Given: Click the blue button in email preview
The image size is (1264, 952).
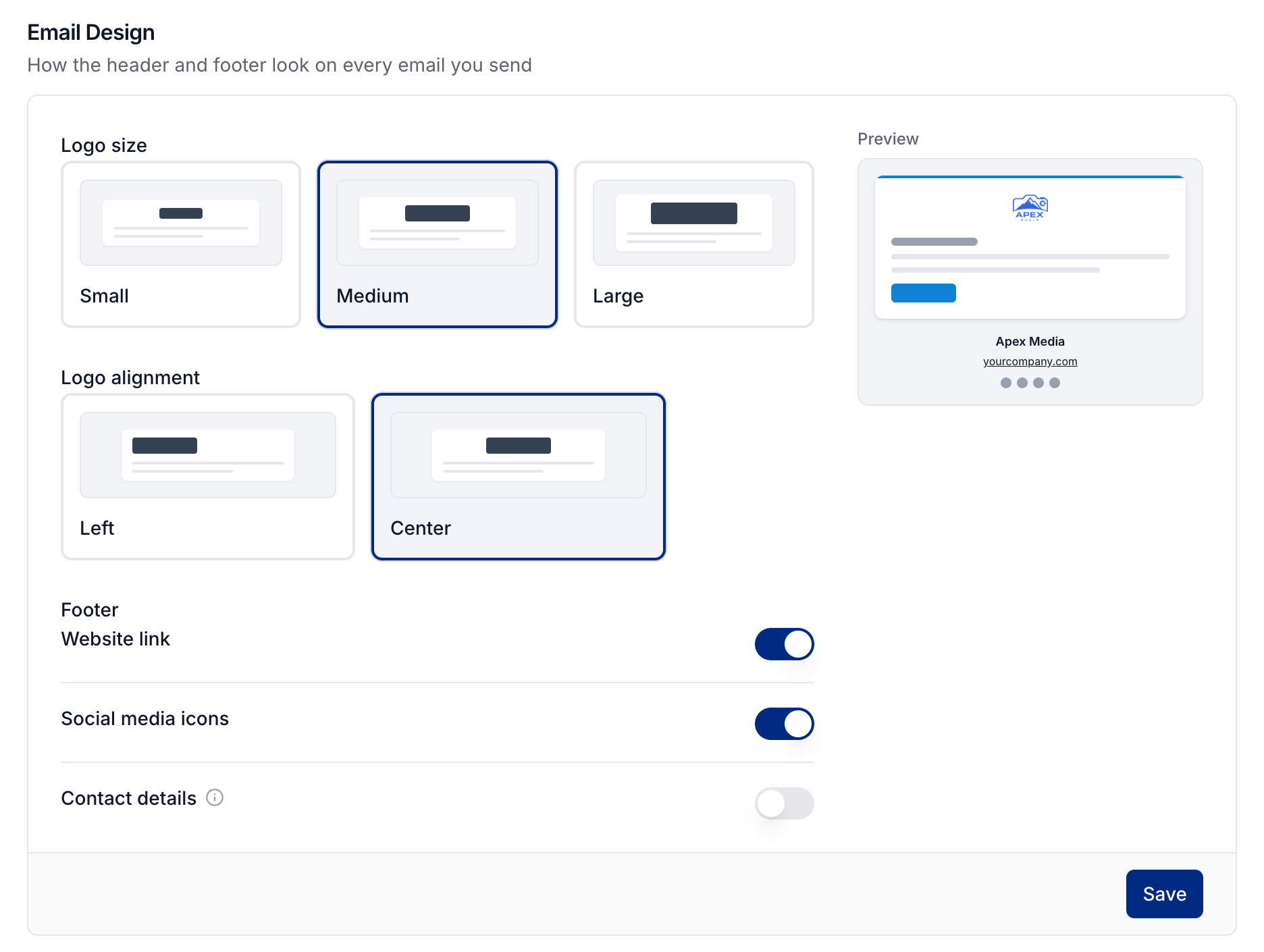Looking at the screenshot, I should (x=923, y=293).
